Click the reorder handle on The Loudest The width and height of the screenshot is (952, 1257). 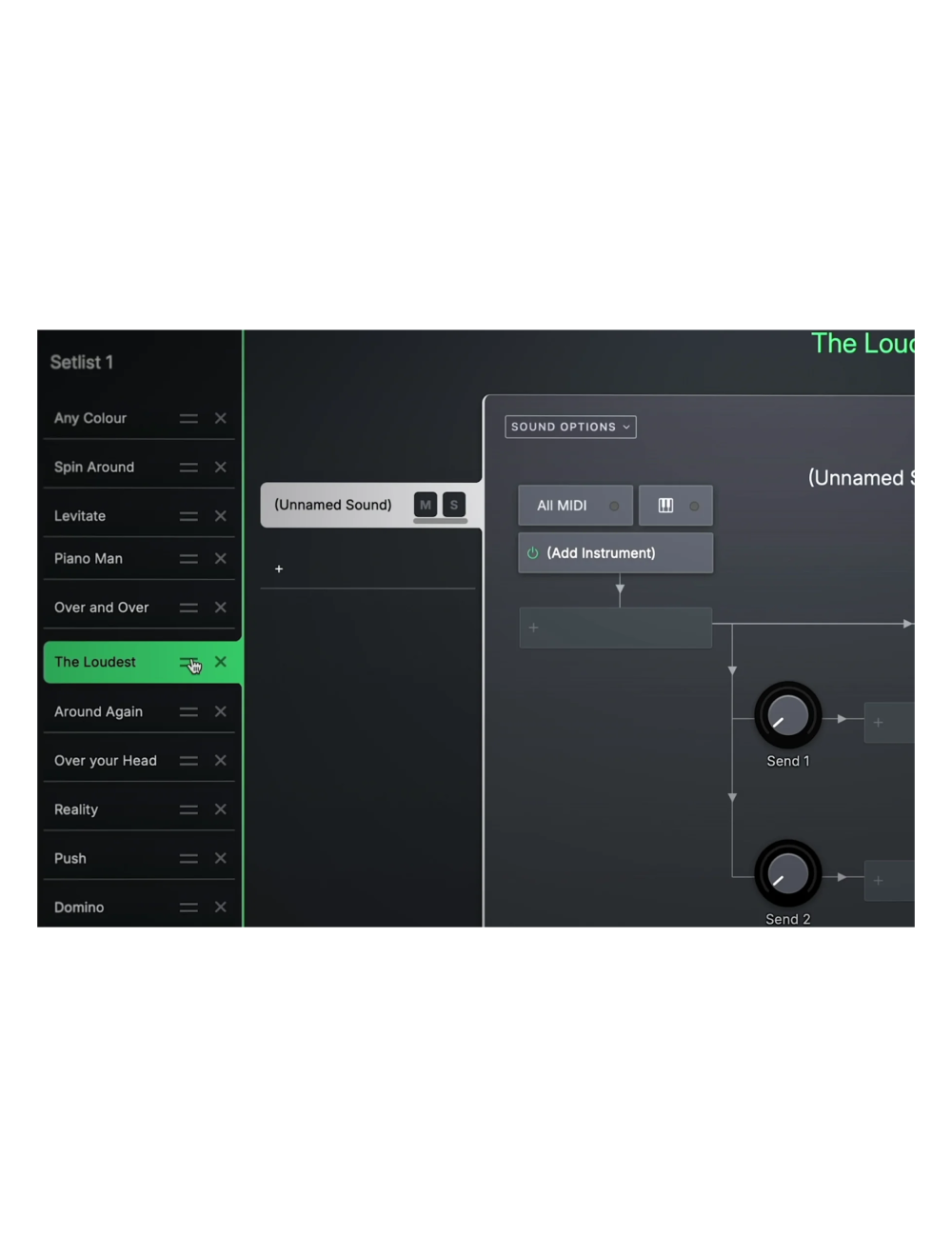point(188,662)
